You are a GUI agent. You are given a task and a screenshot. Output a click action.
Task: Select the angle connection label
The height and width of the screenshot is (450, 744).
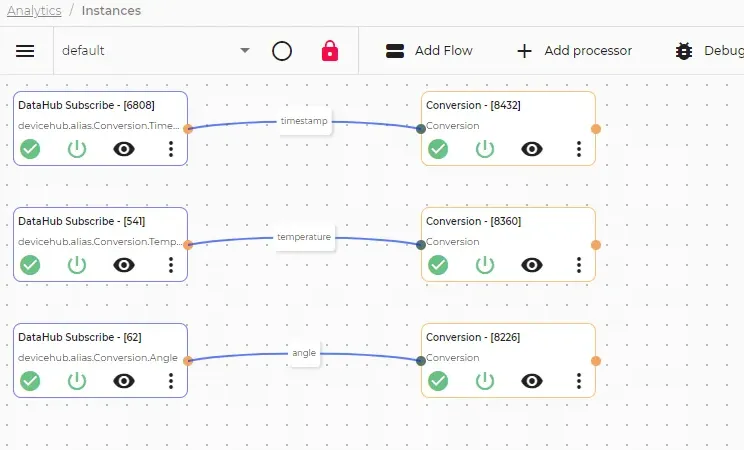(x=304, y=353)
